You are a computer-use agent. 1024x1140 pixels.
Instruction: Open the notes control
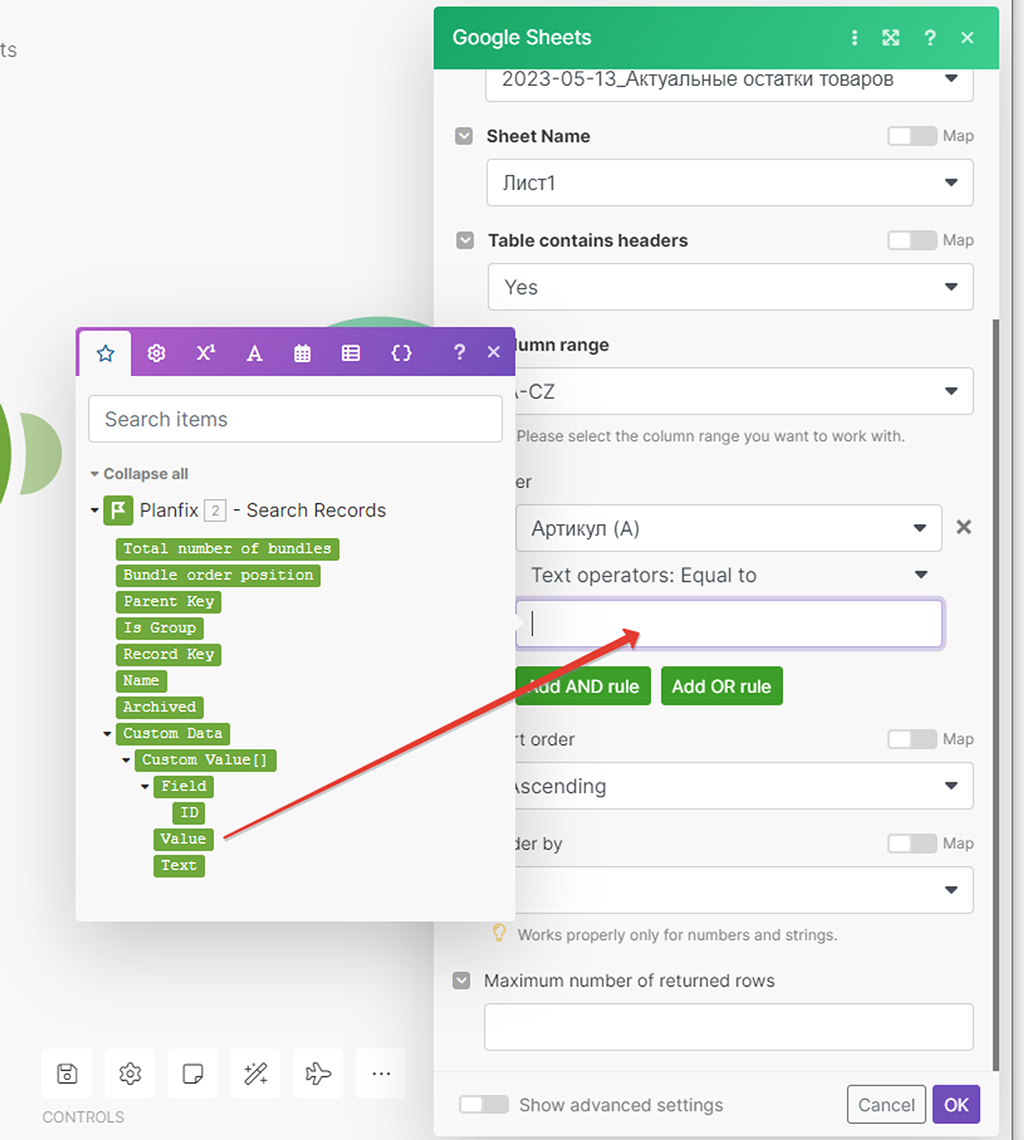(193, 1073)
